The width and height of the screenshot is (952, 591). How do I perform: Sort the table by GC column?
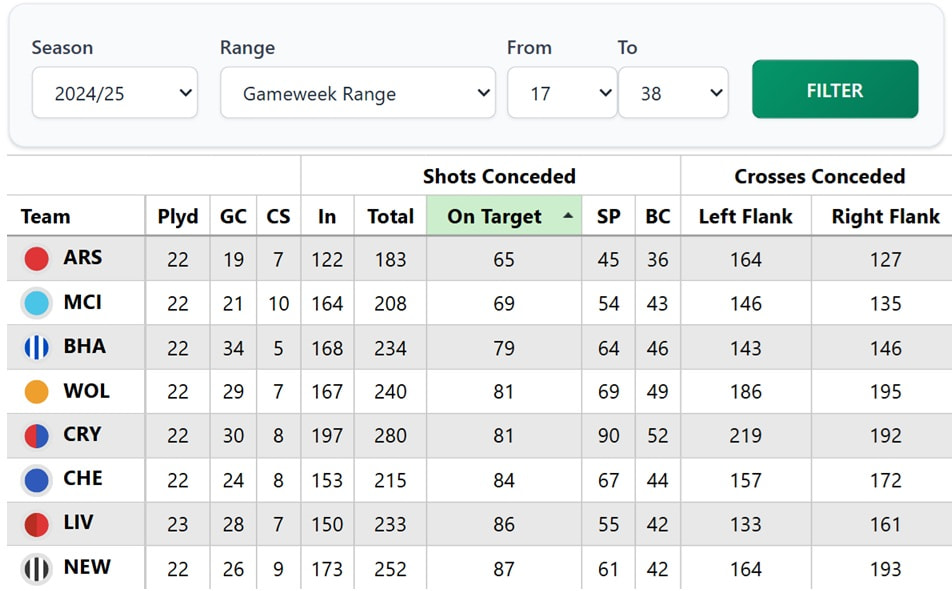(x=233, y=216)
